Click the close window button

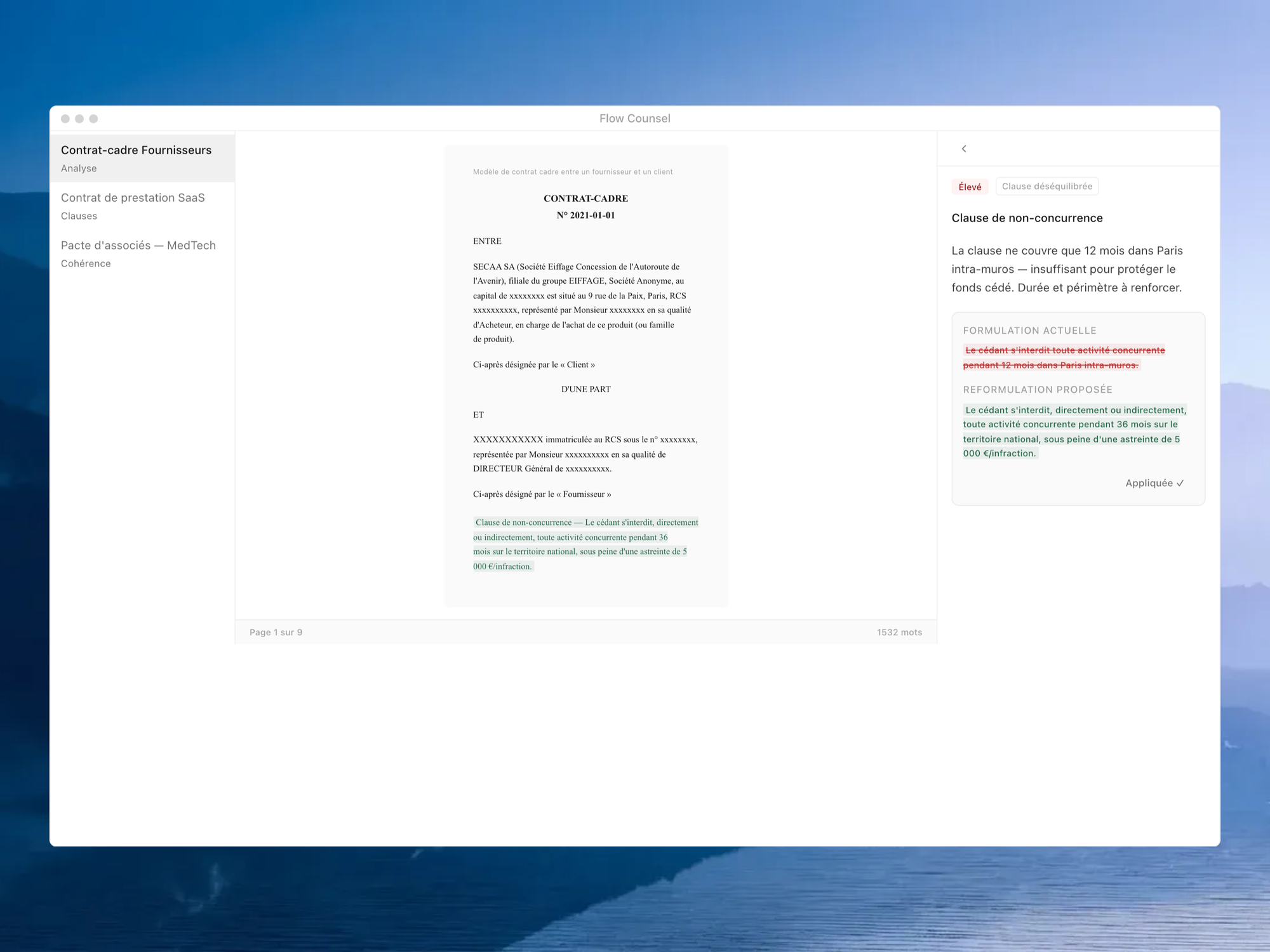(65, 119)
